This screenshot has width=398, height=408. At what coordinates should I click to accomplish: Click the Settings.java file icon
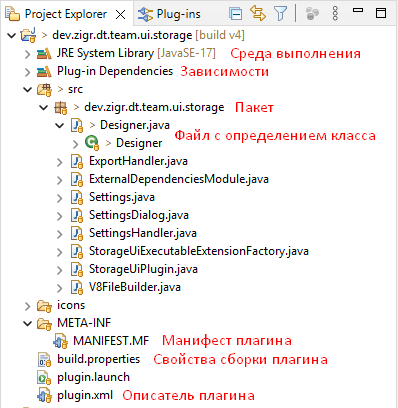click(x=77, y=198)
